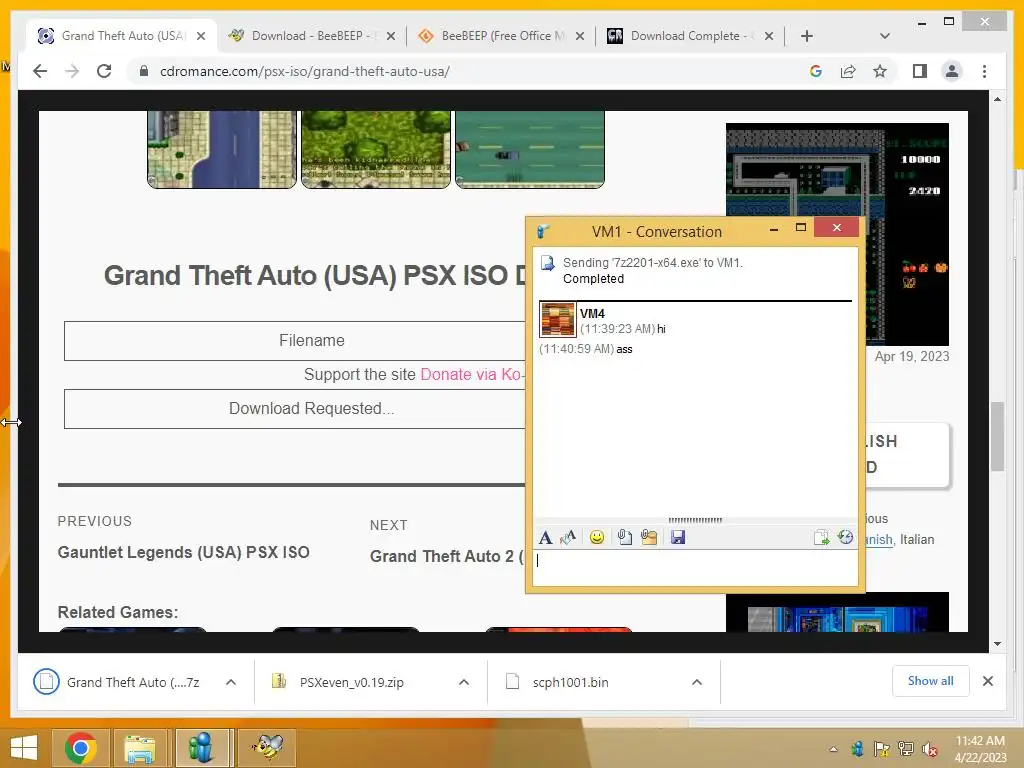Click the green-arrow pages icon in chat toolbar
Viewport: 1024px width, 768px height.
822,537
